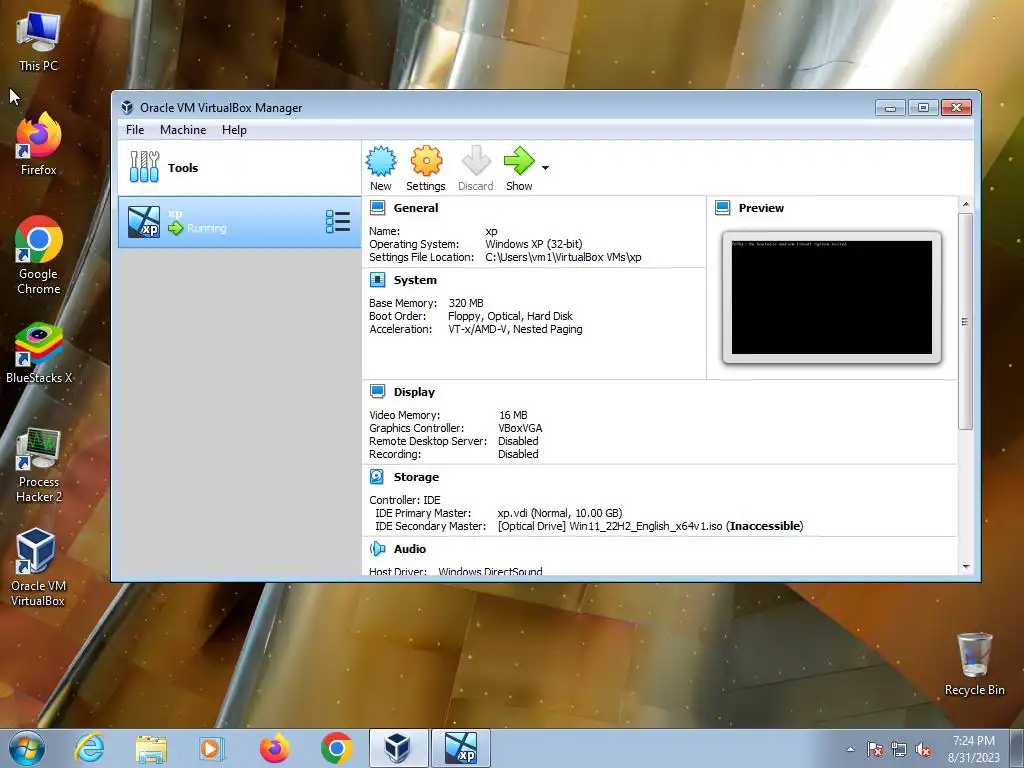The image size is (1024, 768).
Task: Click the xp.vdi storage value
Action: coord(560,513)
